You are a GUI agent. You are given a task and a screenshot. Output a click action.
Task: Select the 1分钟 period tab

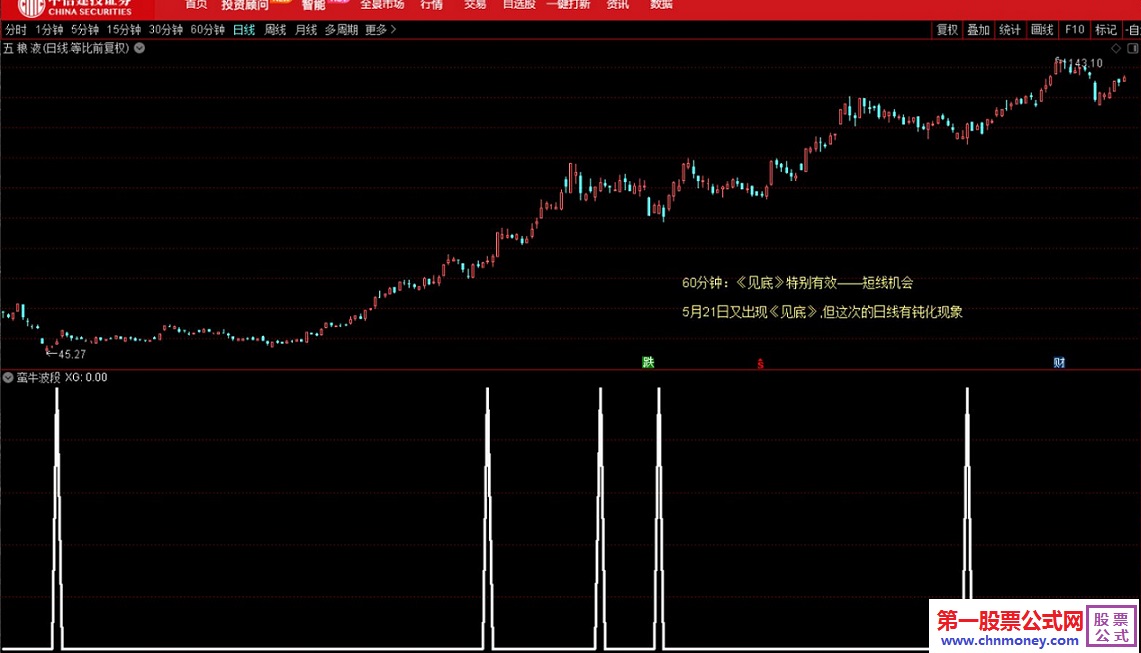pos(49,30)
